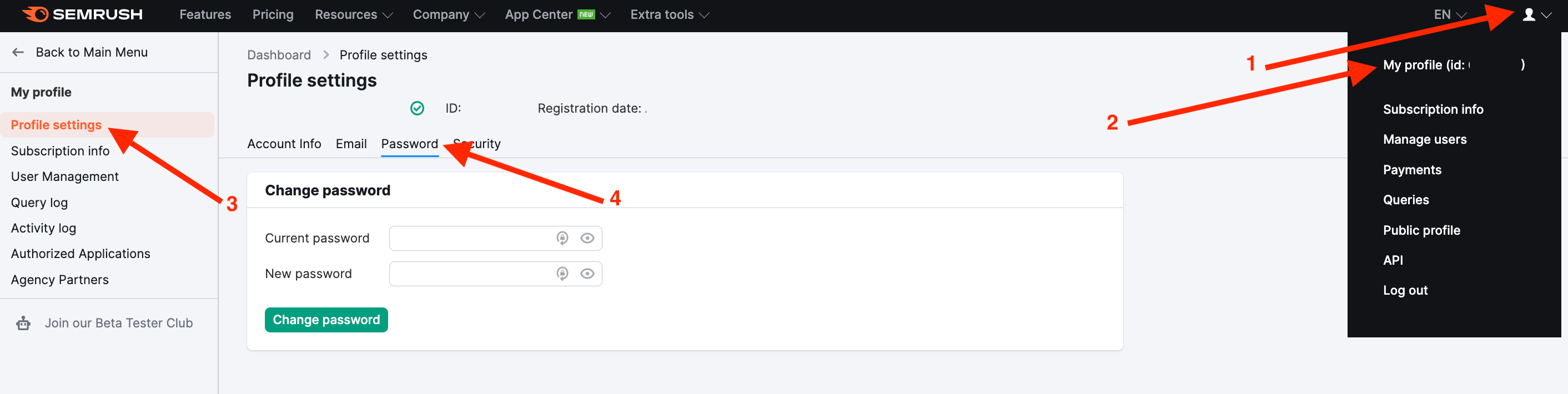The image size is (1568, 394).
Task: Click the robot icon beside Beta Tester Club
Action: click(x=23, y=323)
